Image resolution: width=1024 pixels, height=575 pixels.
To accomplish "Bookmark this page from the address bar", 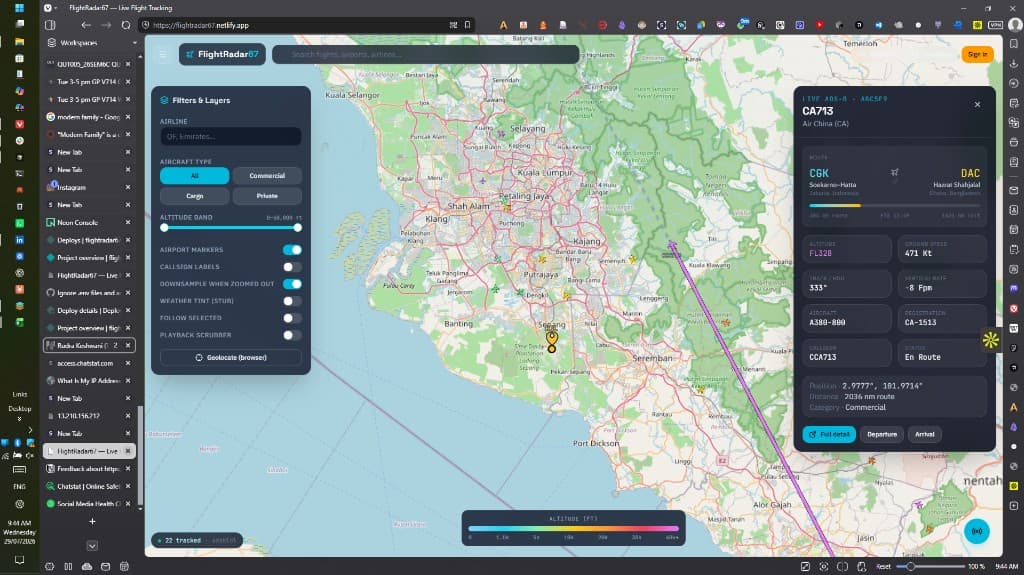I will point(468,25).
